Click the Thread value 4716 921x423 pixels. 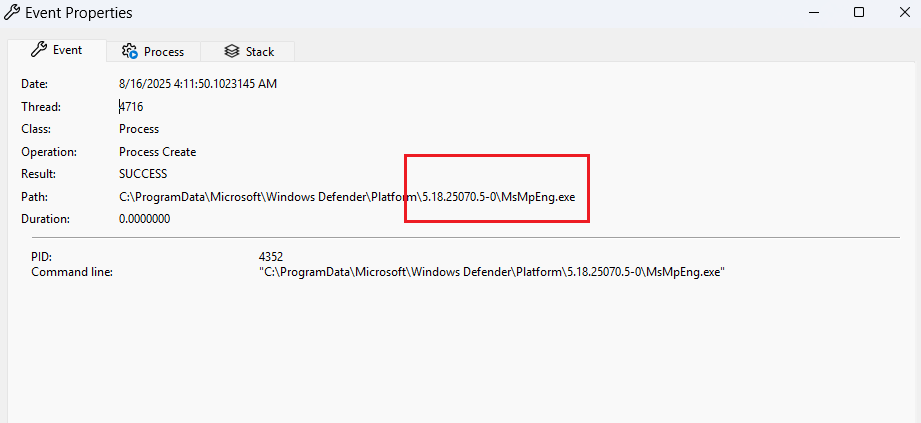coord(132,107)
